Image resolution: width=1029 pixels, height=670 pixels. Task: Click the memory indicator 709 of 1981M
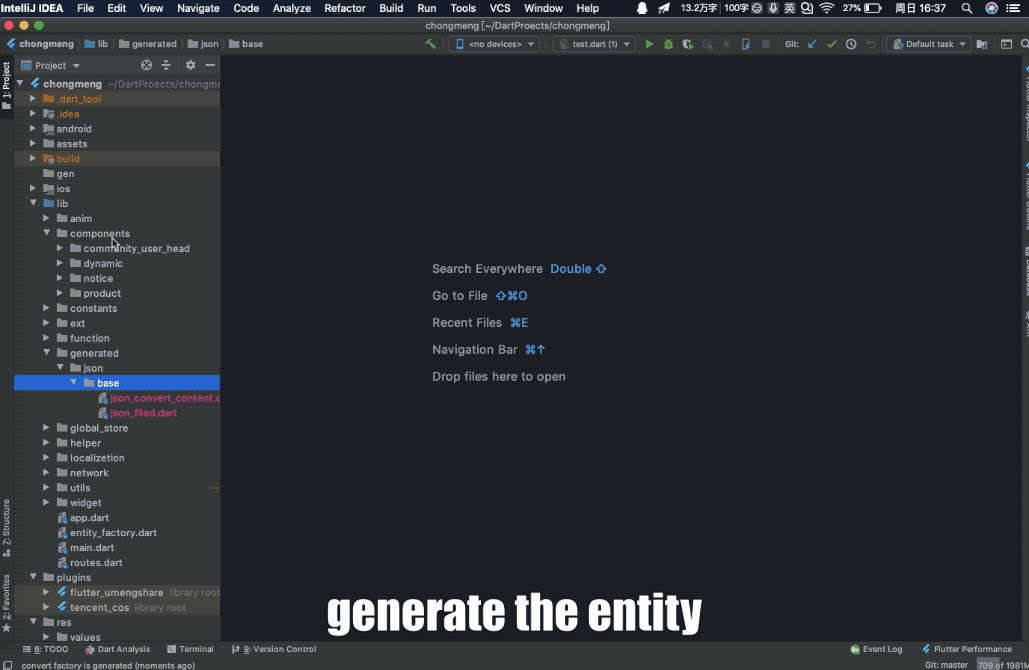pyautogui.click(x=1002, y=665)
